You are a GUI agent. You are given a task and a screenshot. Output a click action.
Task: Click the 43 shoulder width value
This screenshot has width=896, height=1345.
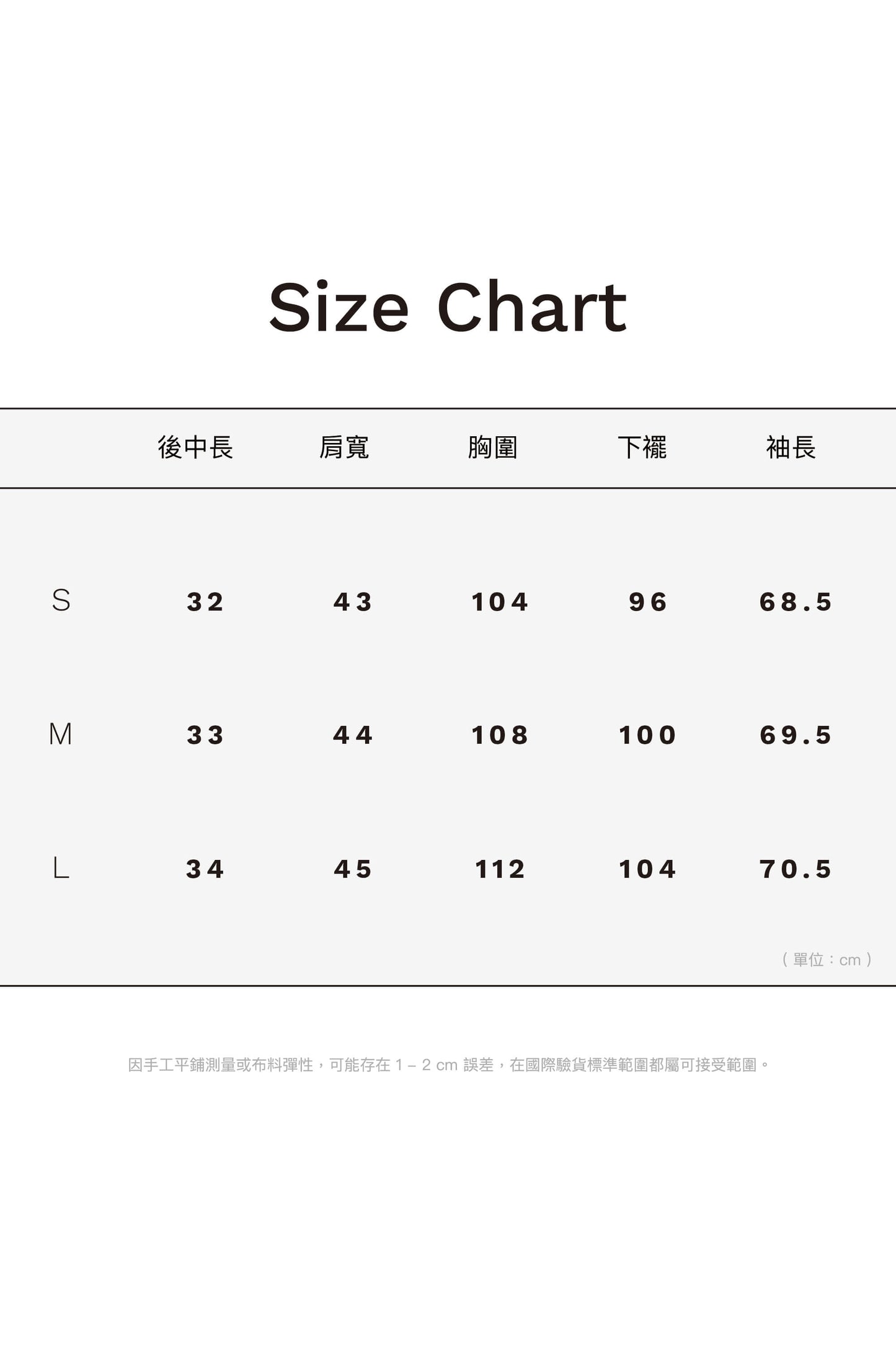353,602
